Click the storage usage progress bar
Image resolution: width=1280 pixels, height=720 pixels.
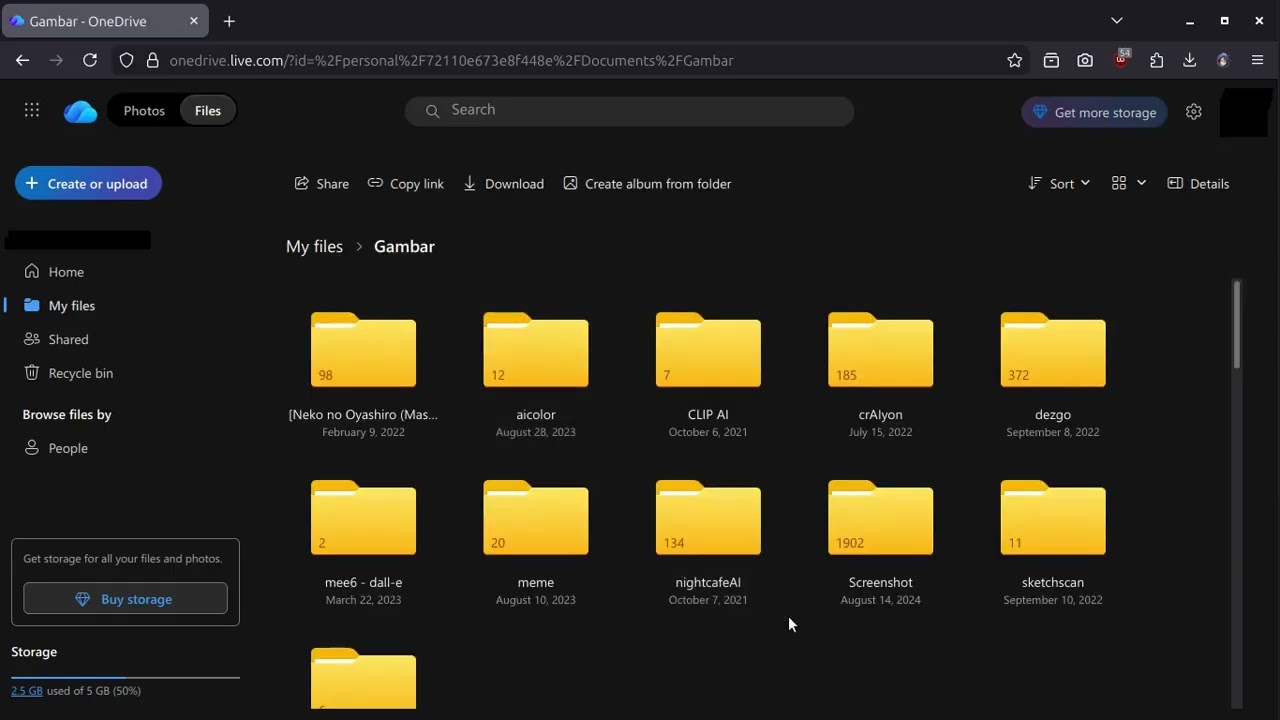pyautogui.click(x=125, y=677)
